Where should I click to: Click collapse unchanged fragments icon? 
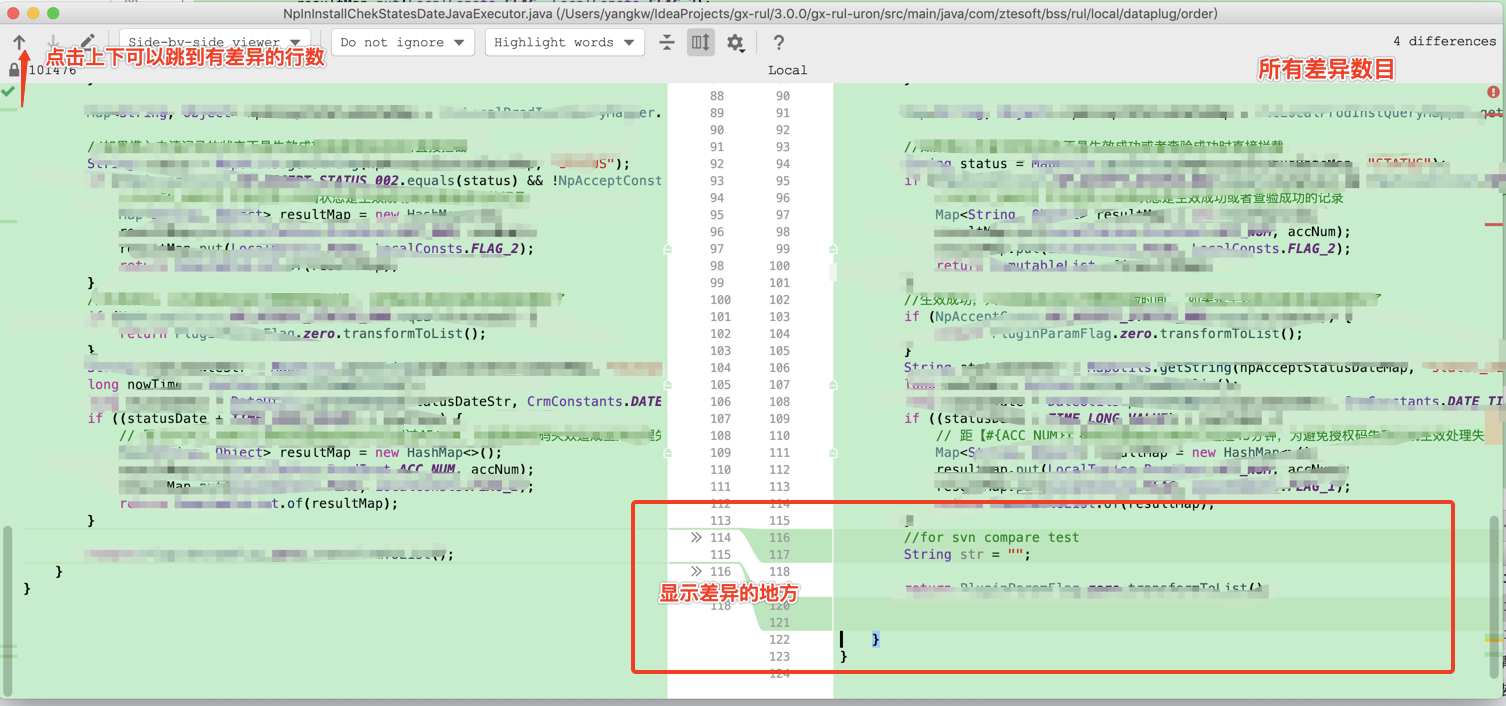click(x=667, y=42)
